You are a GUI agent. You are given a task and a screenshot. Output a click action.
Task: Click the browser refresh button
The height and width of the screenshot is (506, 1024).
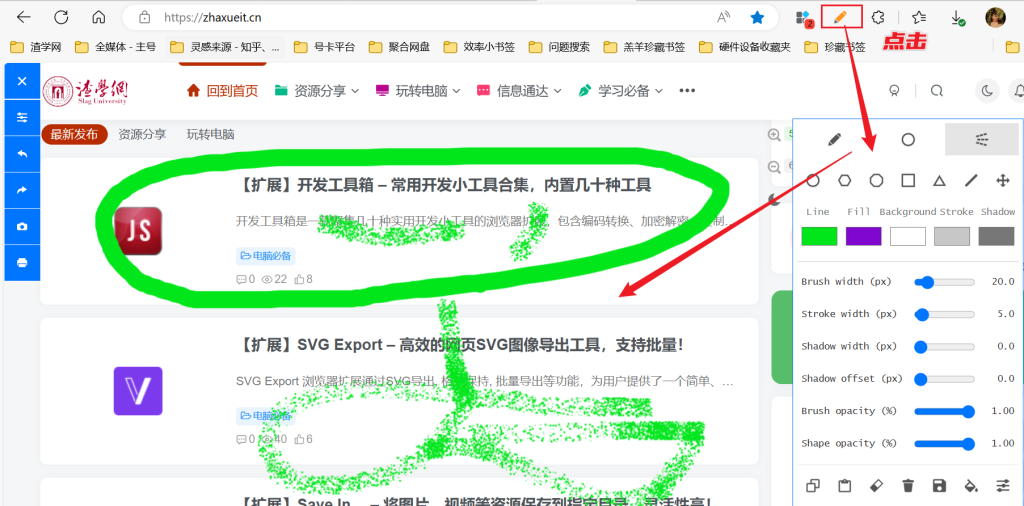pos(61,18)
